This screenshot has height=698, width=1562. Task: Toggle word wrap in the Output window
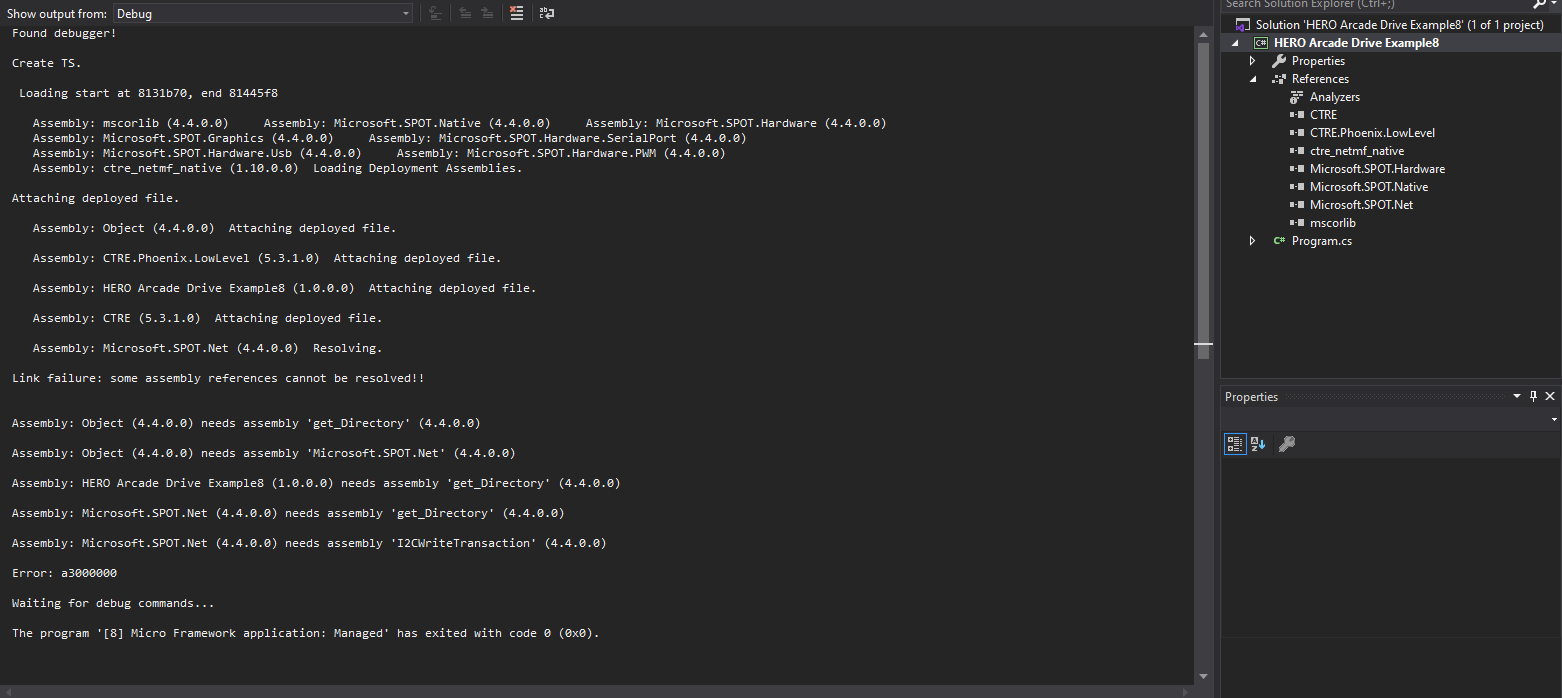point(546,13)
